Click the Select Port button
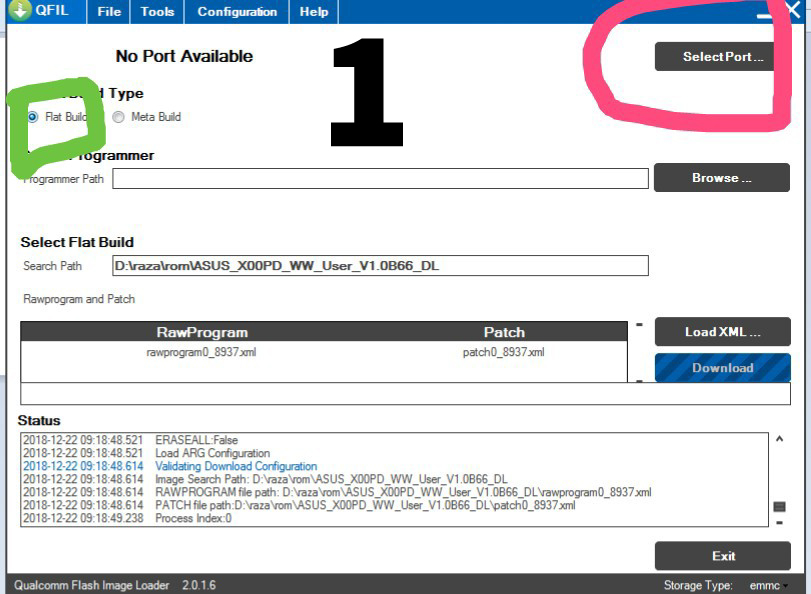The width and height of the screenshot is (811, 594). 723,56
